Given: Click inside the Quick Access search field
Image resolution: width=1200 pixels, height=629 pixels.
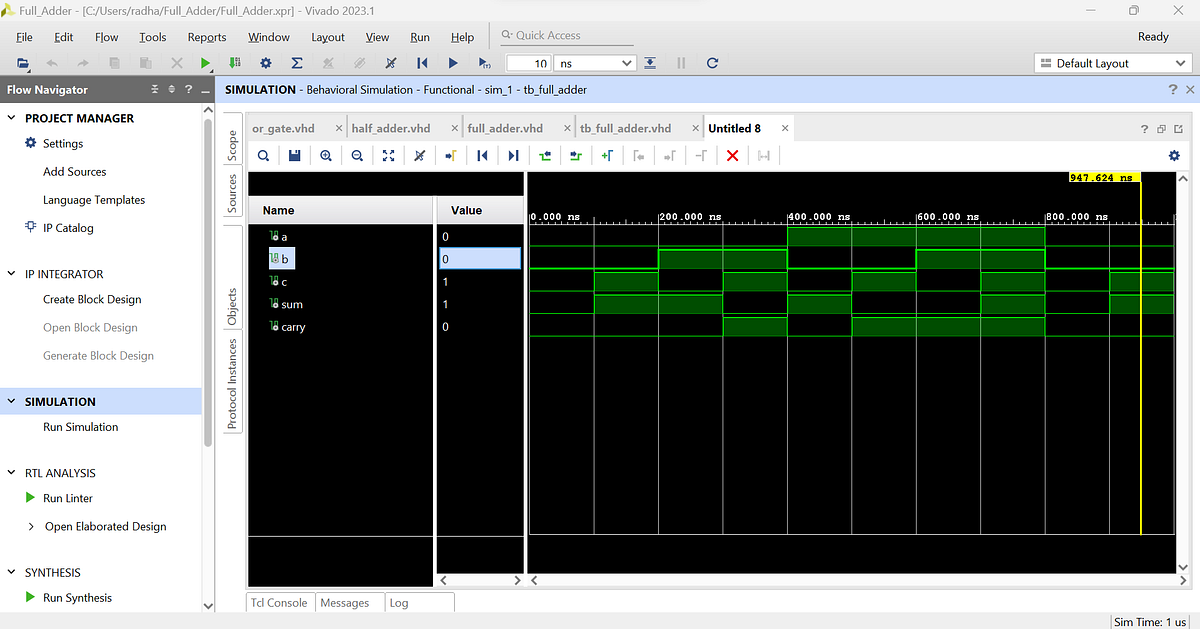Looking at the screenshot, I should pos(565,34).
